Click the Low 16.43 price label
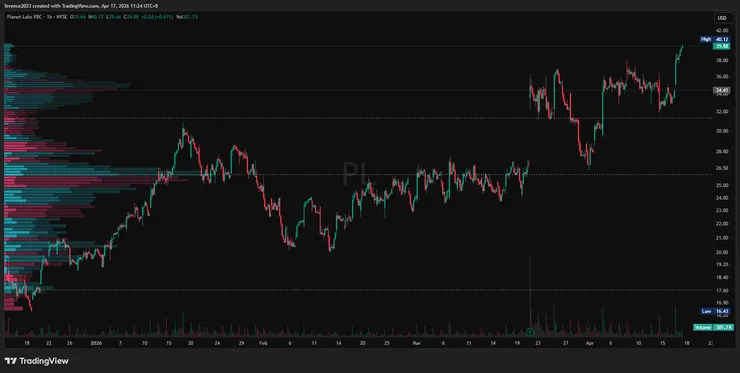Screen dimensions: 740x373 (715, 311)
